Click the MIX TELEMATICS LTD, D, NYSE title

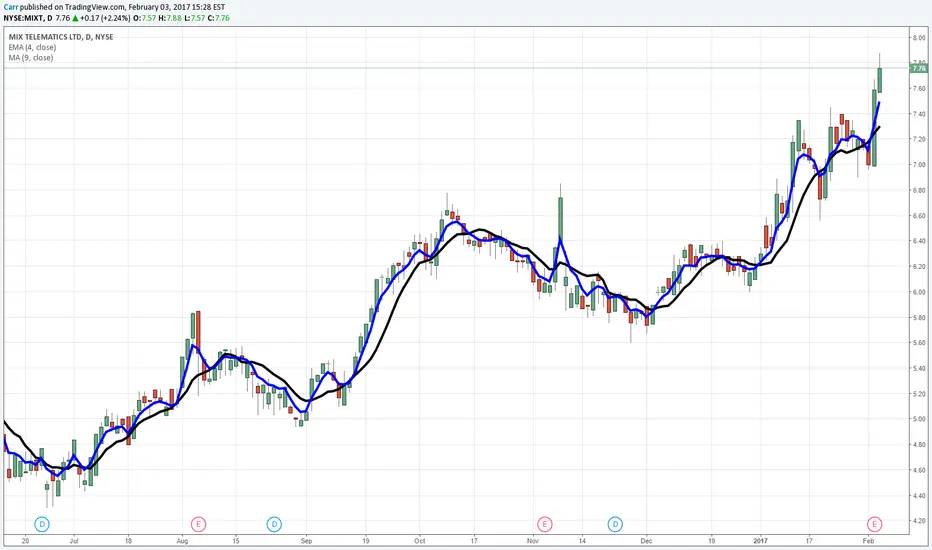coord(61,37)
